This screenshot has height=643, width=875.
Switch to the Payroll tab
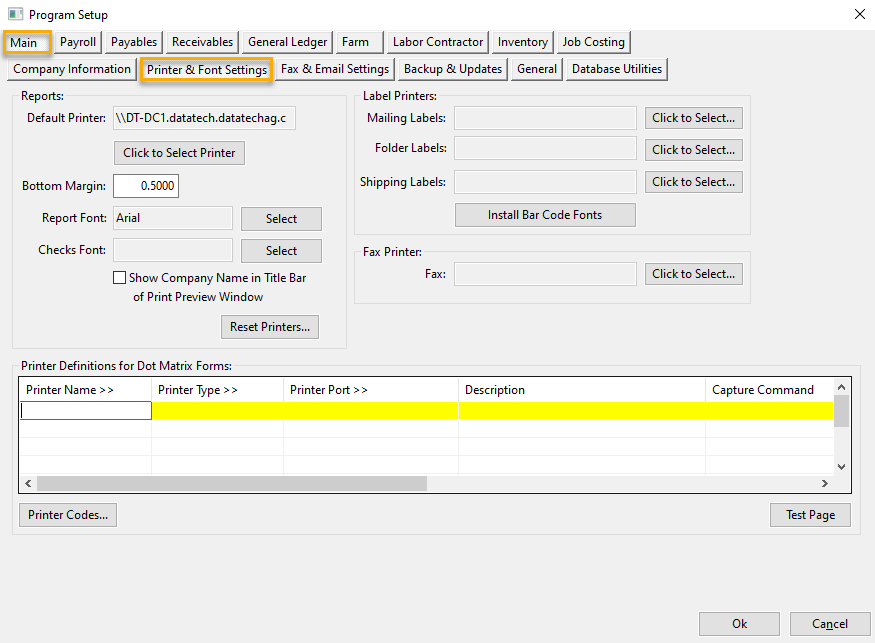77,42
